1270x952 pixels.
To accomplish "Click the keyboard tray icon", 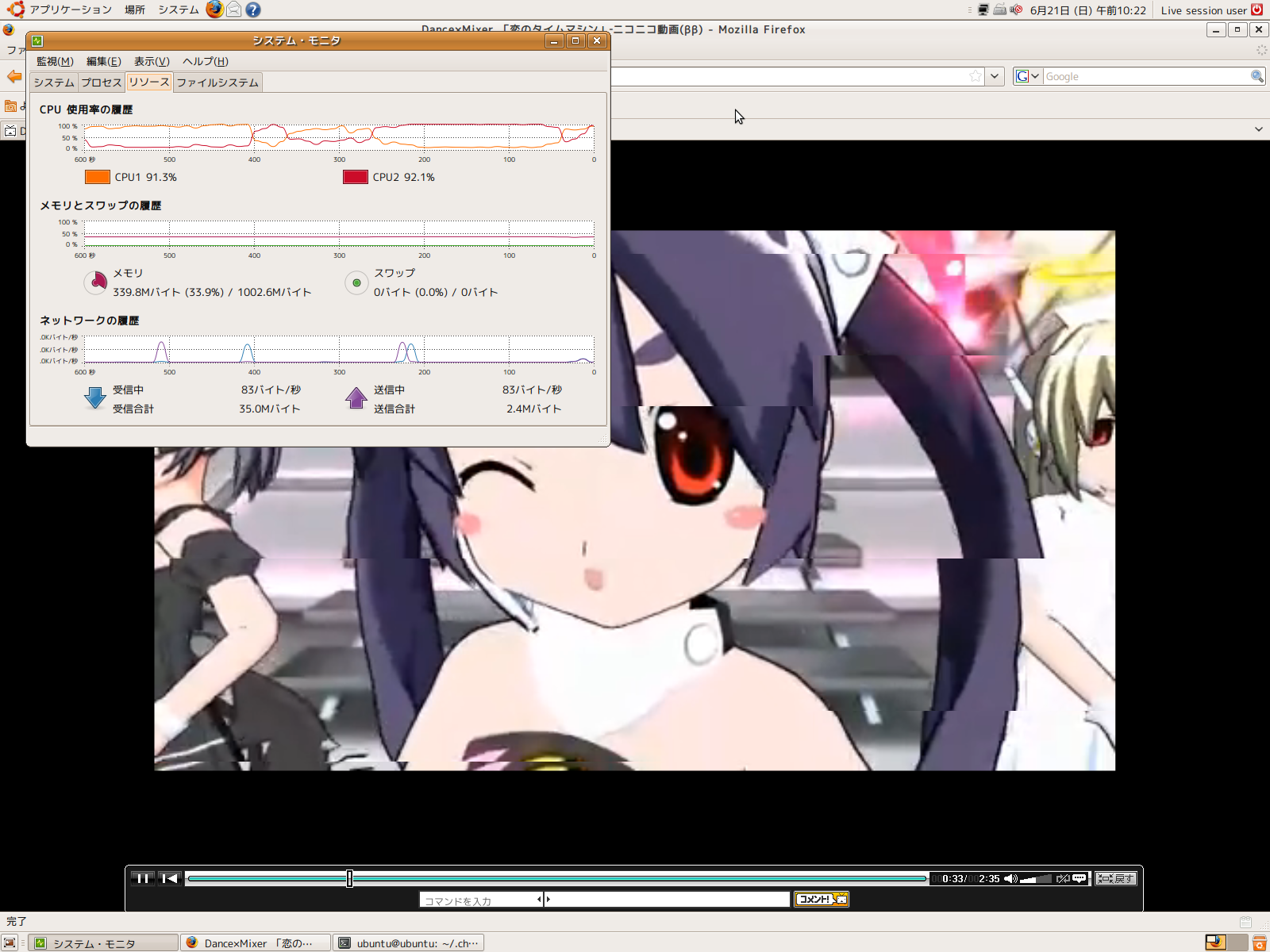I will [1000, 10].
